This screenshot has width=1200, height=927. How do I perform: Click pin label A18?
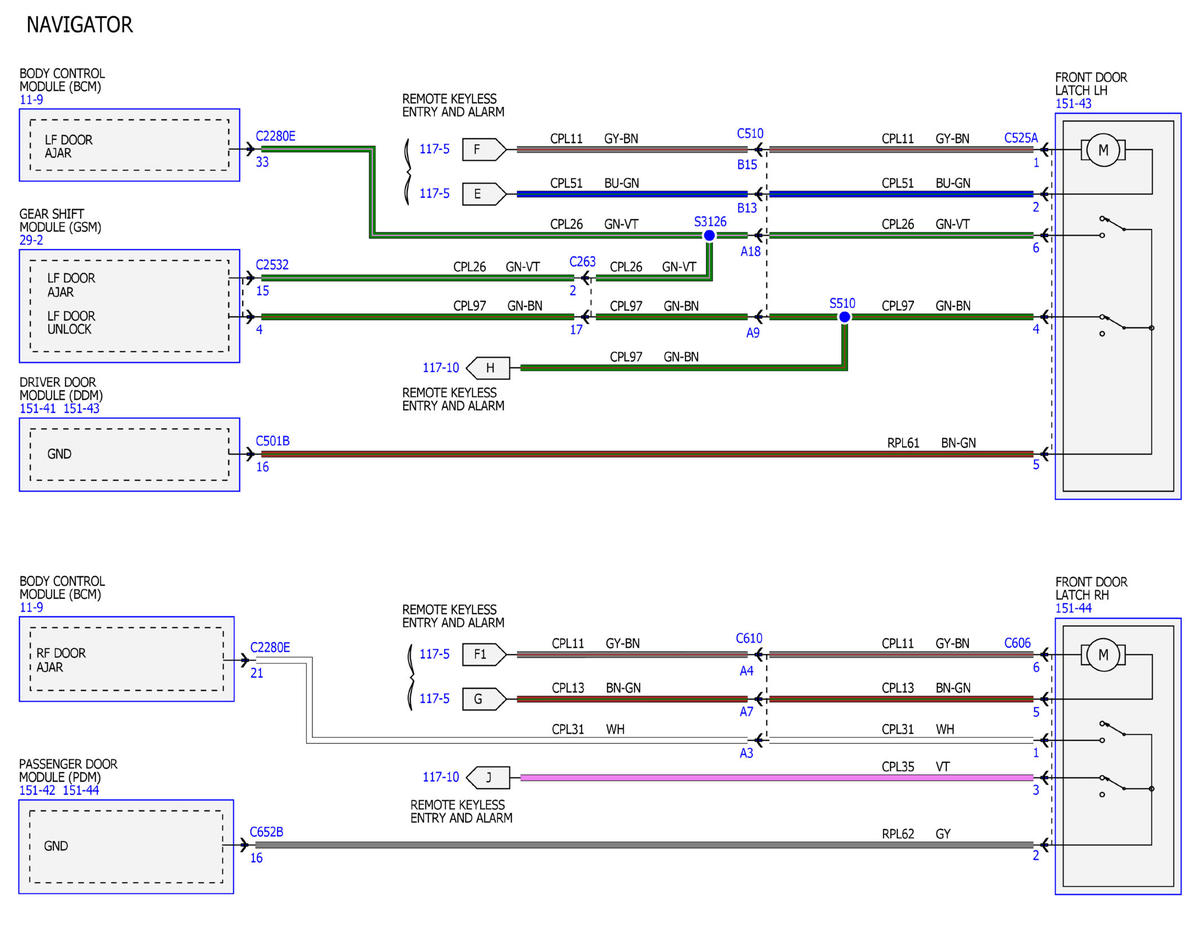(750, 252)
